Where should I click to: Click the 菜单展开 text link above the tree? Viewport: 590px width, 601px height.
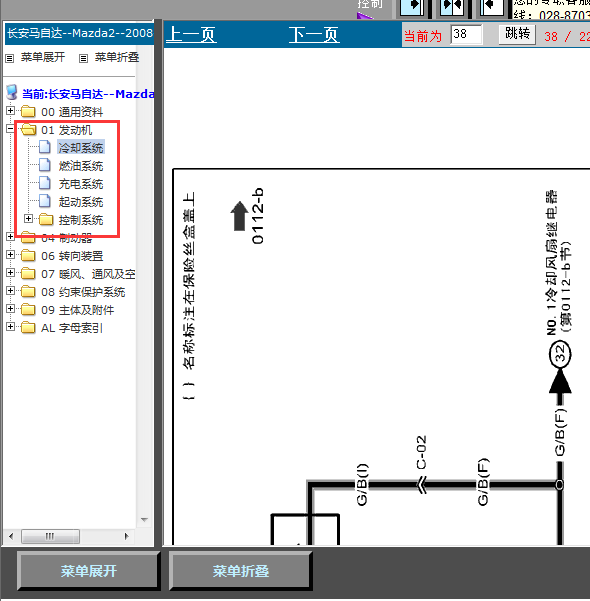tap(43, 57)
